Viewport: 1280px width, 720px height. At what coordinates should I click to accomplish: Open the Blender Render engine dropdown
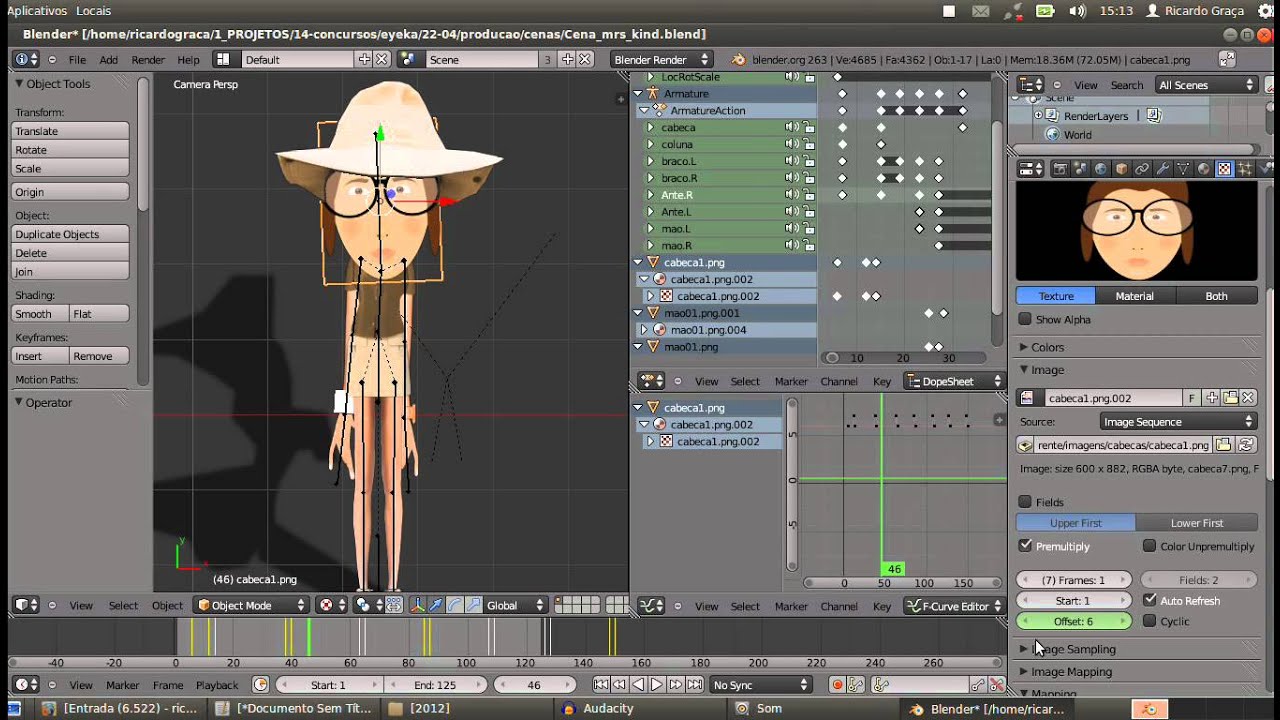click(661, 59)
